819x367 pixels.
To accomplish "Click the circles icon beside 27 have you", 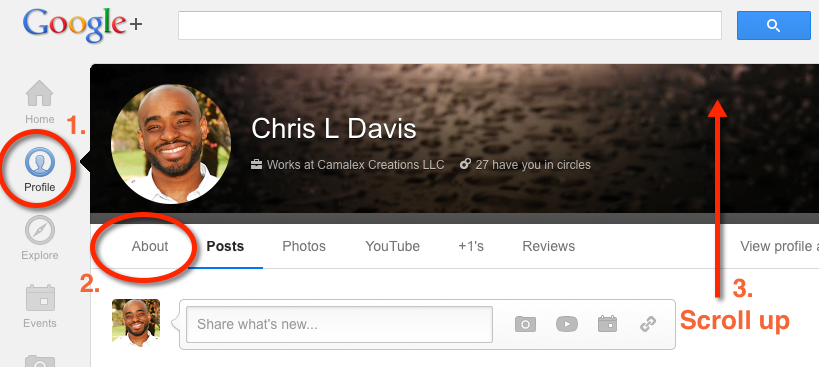I will (465, 164).
